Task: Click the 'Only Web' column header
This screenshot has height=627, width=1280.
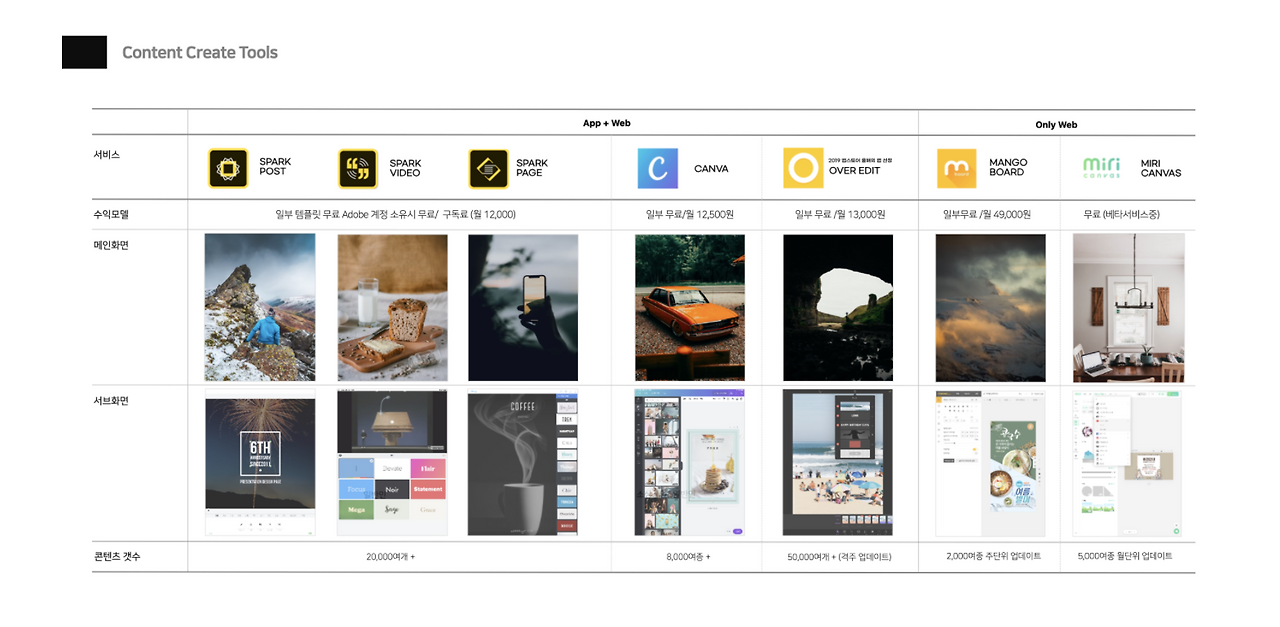Action: pyautogui.click(x=1056, y=125)
